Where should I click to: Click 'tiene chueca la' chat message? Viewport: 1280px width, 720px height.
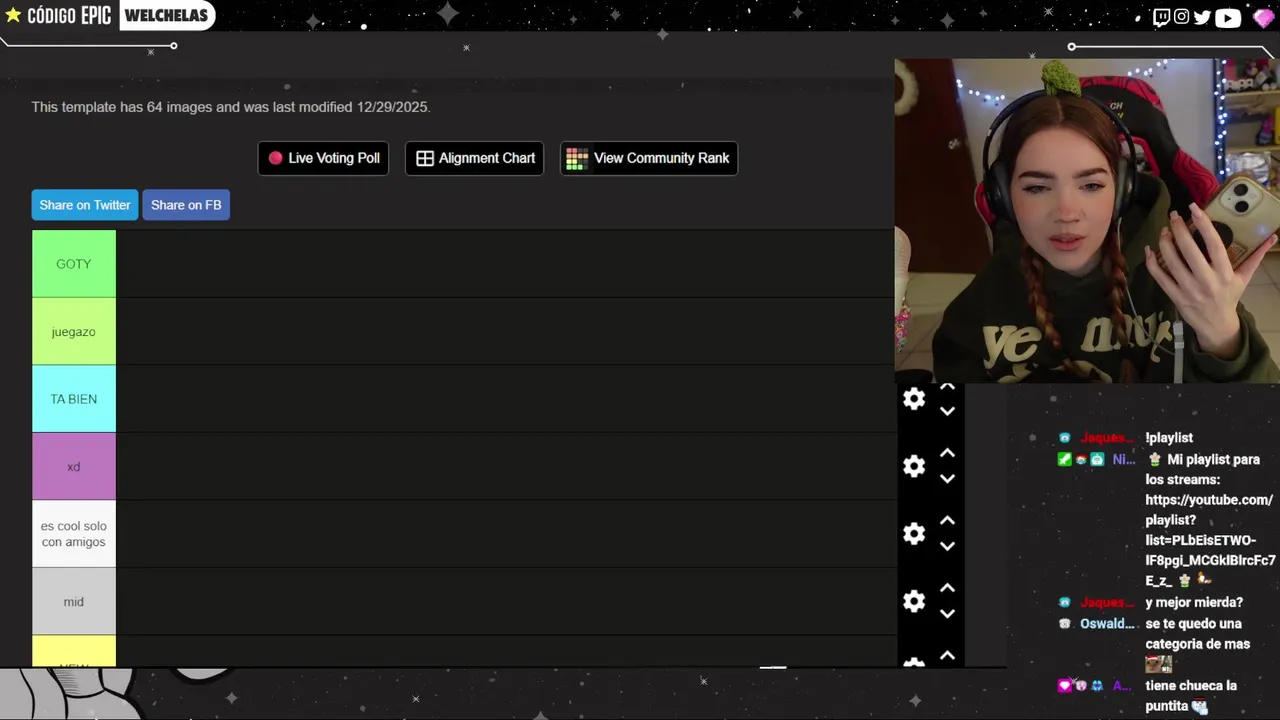(1191, 686)
